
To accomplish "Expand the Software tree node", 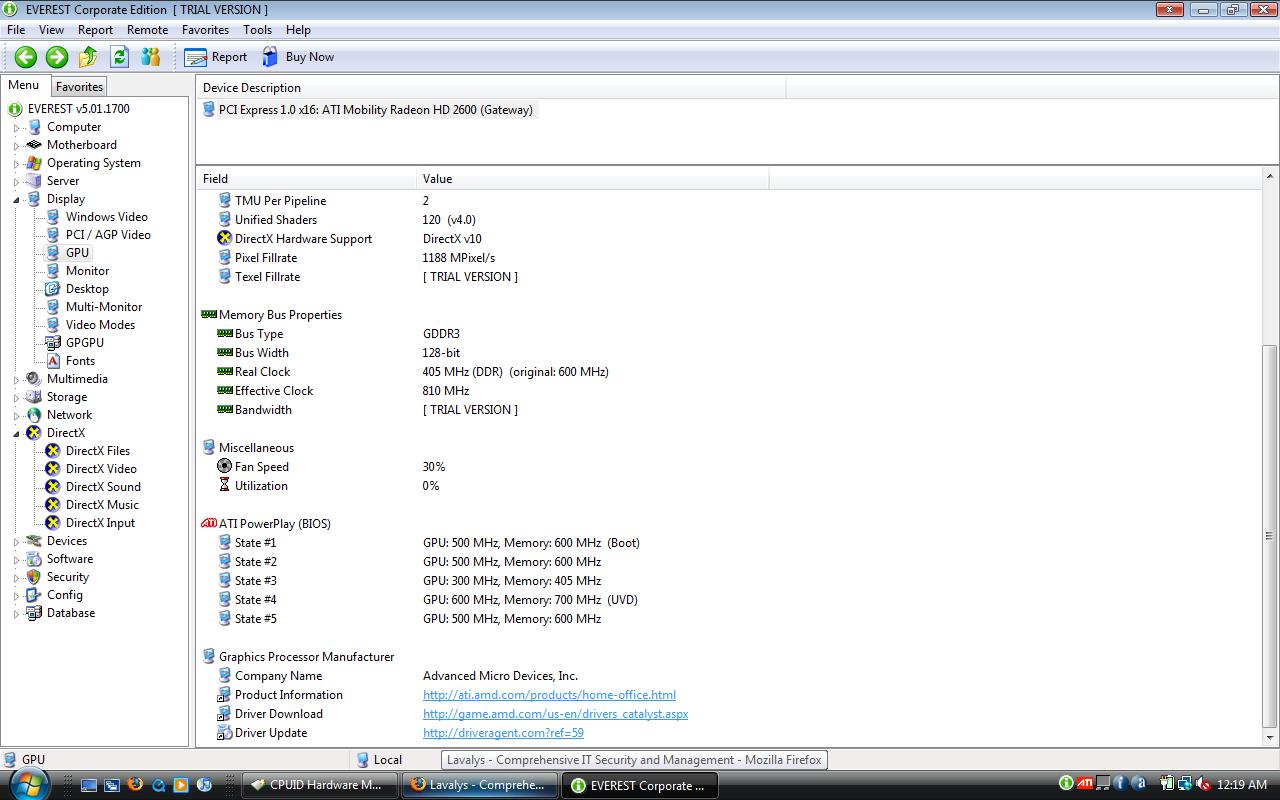I will click(17, 560).
